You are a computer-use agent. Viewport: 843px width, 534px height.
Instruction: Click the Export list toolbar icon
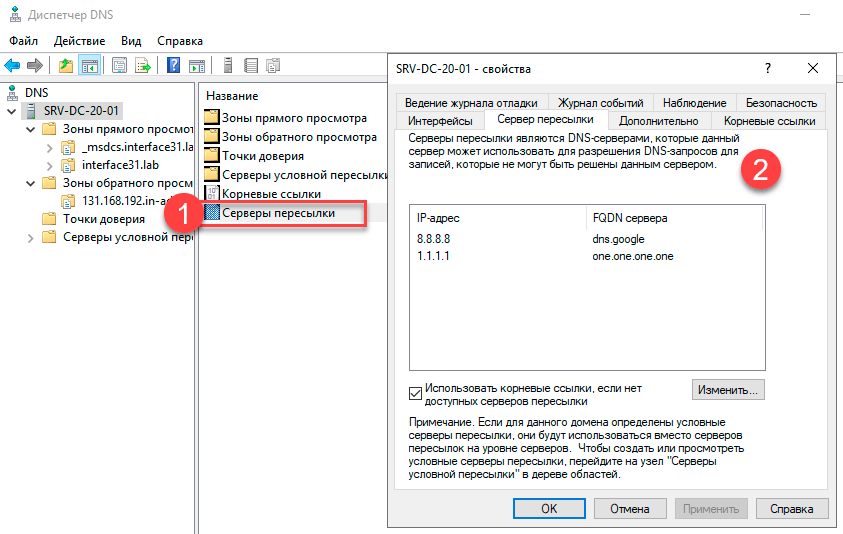coord(142,66)
